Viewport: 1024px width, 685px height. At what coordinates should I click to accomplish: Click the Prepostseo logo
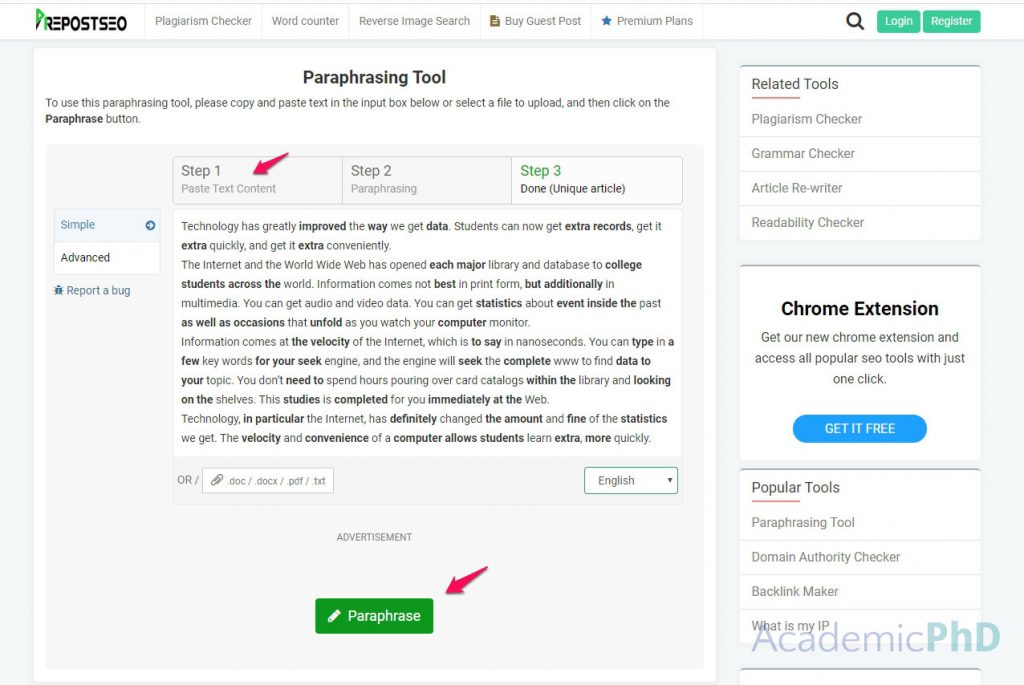tap(81, 21)
